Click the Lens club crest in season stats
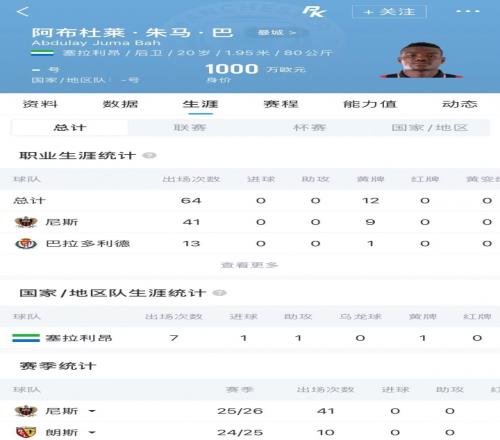This screenshot has height=440, width=500. (x=26, y=432)
